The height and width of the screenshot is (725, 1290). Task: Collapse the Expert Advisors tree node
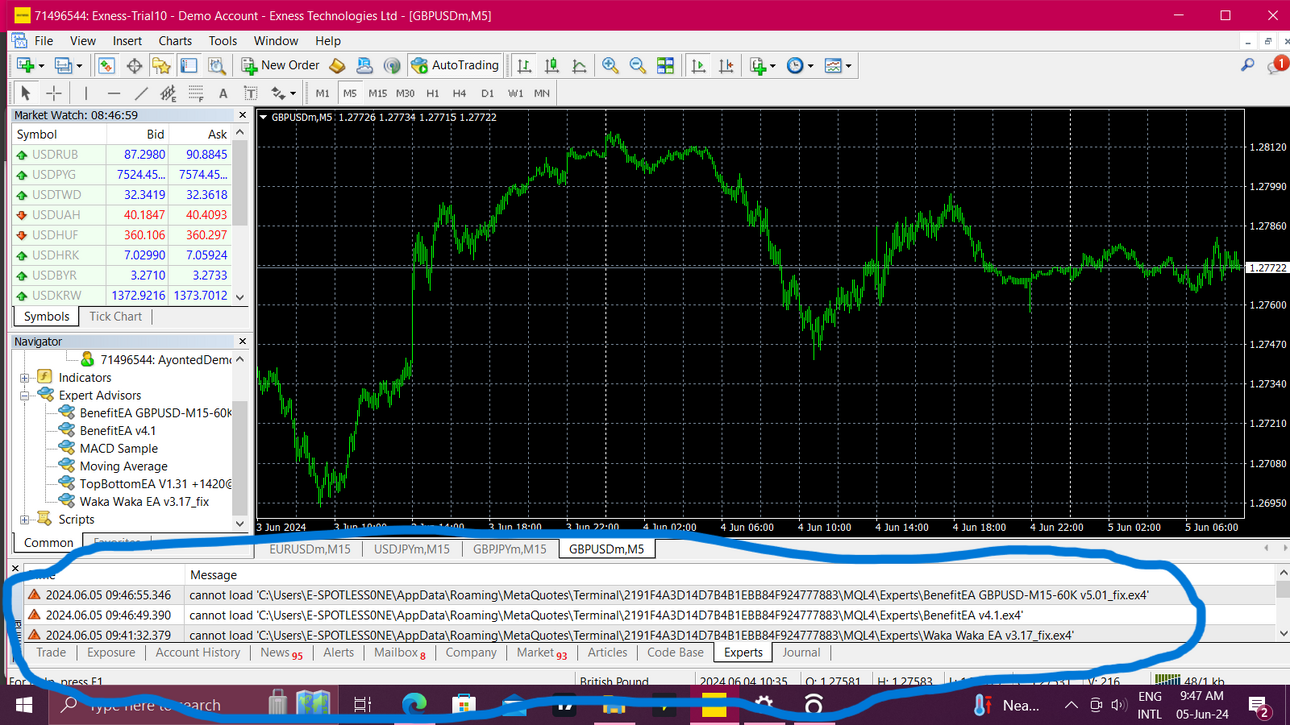click(25, 396)
